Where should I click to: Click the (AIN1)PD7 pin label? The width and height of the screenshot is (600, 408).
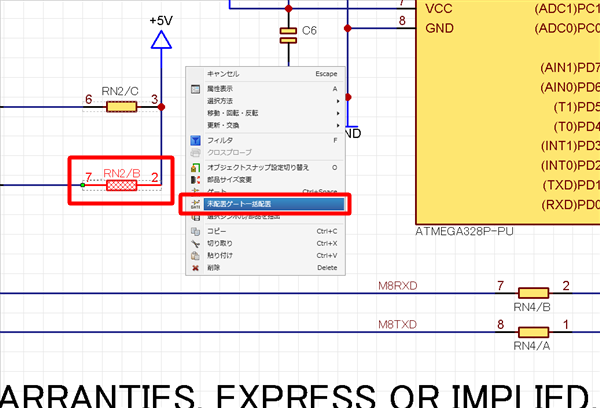click(570, 68)
